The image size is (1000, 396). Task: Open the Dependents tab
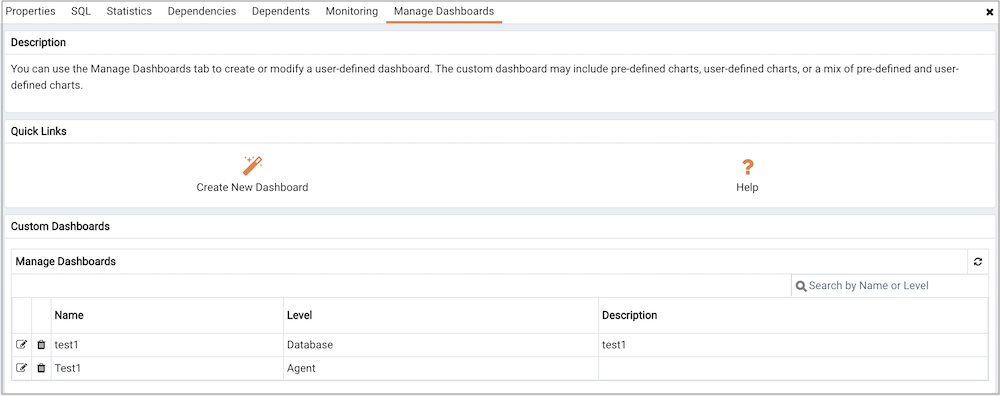click(281, 11)
